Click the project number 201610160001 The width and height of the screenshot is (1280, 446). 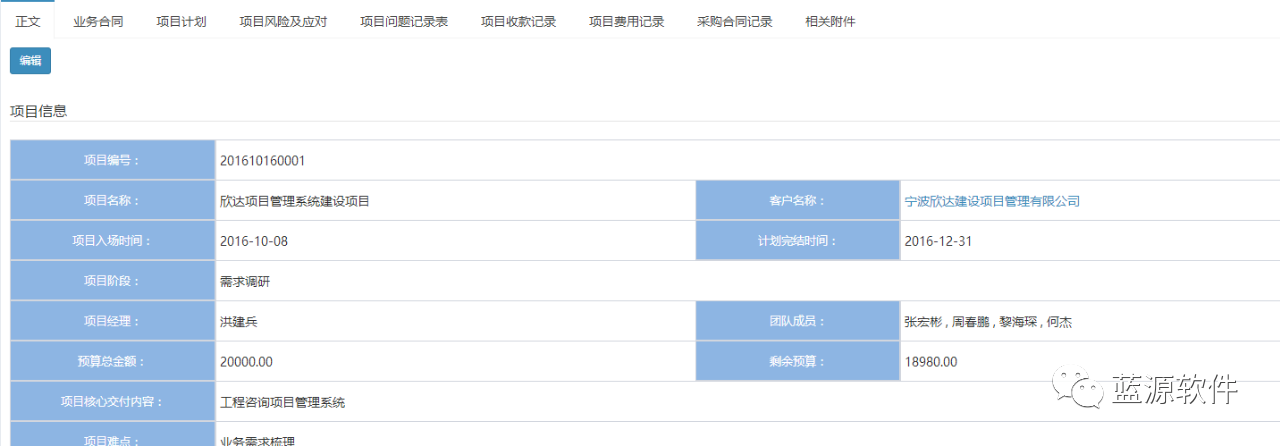pos(262,160)
